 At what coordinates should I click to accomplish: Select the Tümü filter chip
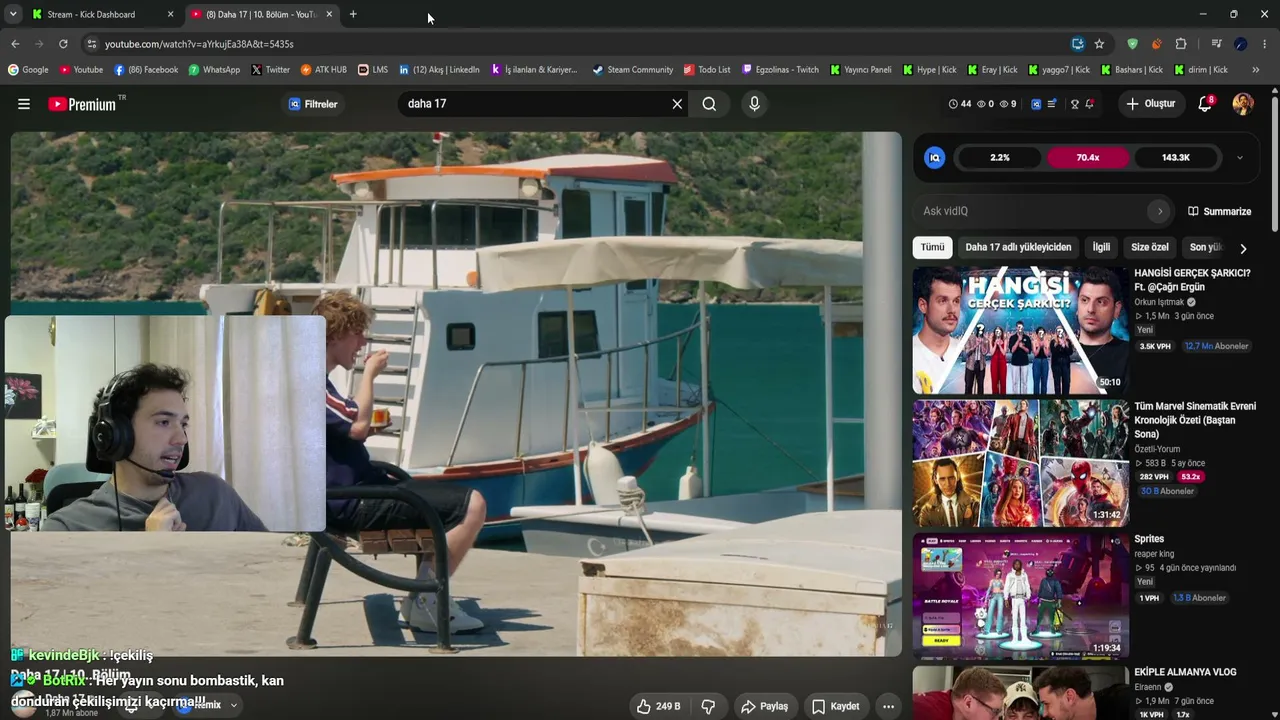tap(932, 247)
